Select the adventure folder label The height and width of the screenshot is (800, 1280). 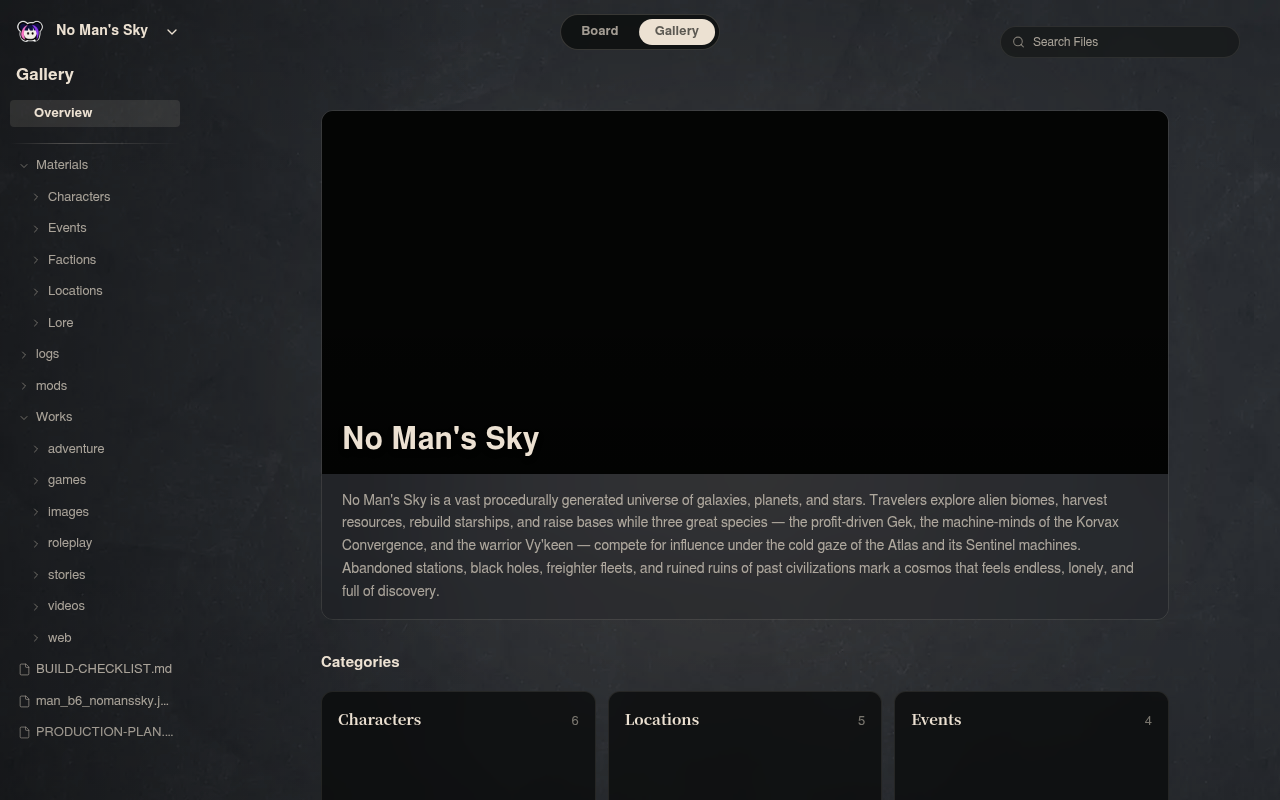click(76, 449)
